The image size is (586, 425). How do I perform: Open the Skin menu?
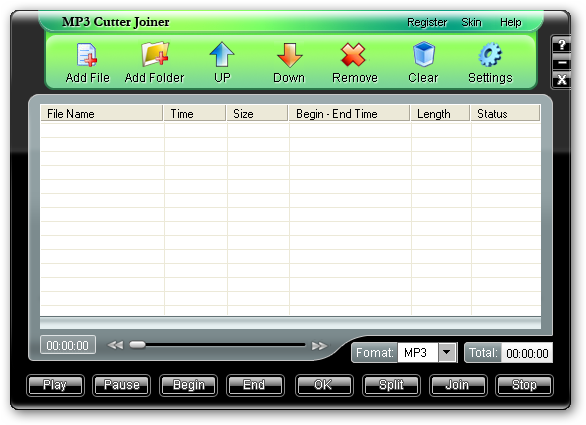[x=471, y=22]
